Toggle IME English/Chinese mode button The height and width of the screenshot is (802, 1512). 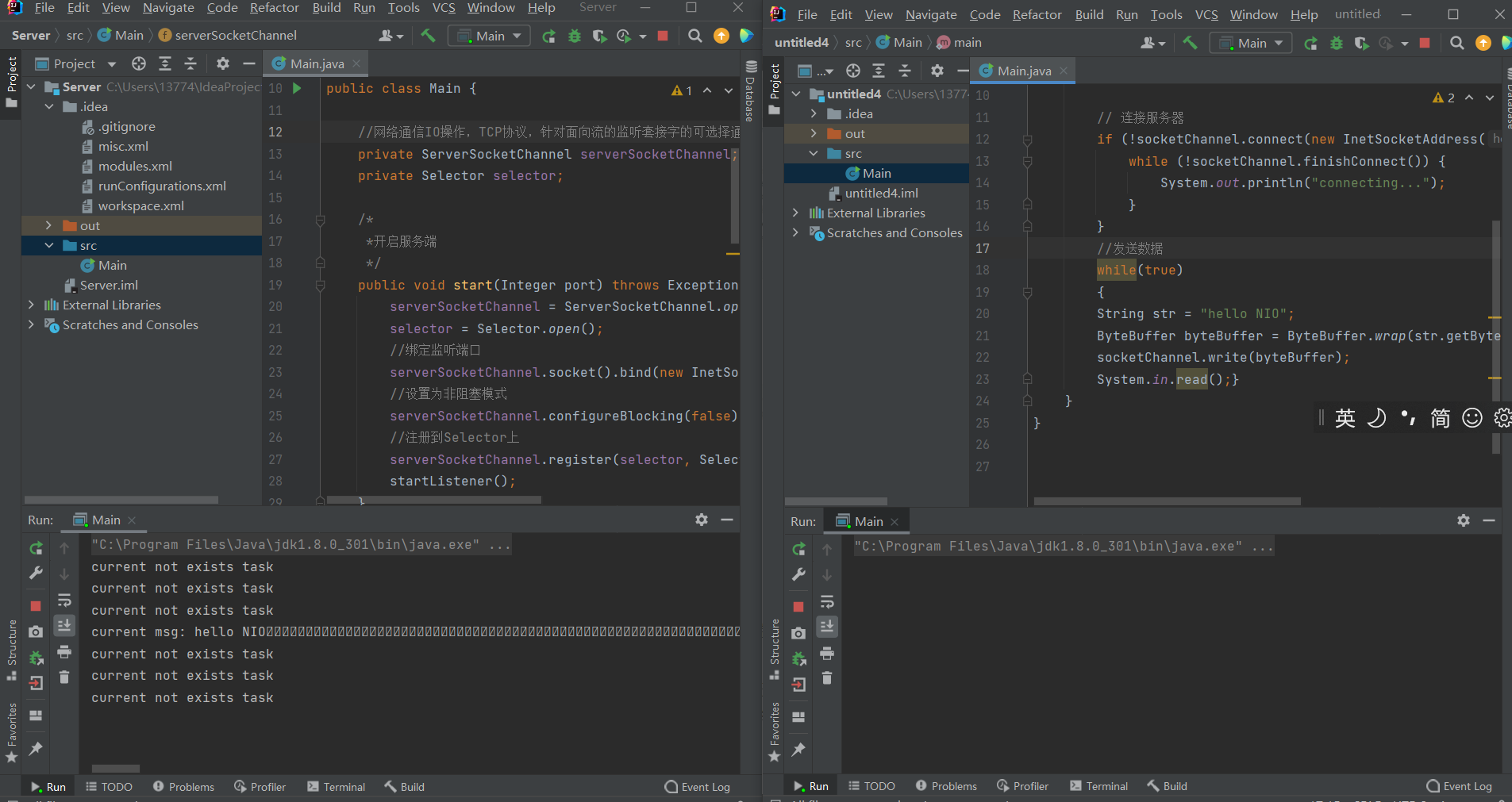click(1345, 418)
